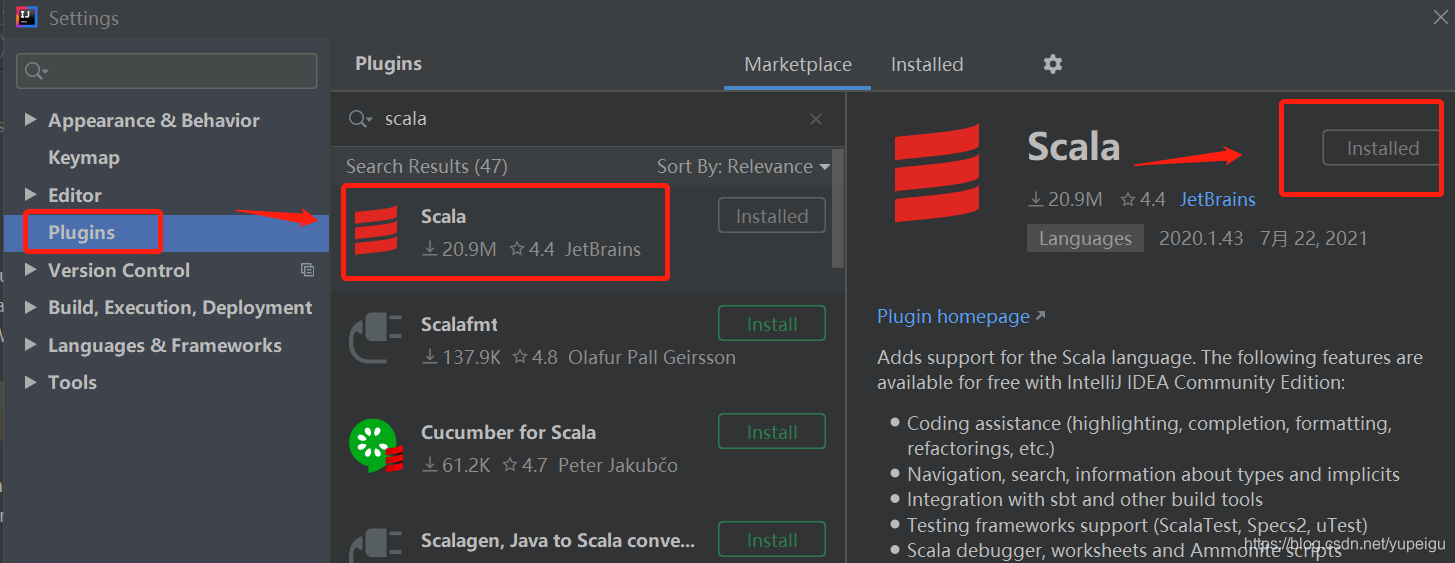The width and height of the screenshot is (1455, 563).
Task: Click into the plugin search field containing scala
Action: tap(590, 119)
